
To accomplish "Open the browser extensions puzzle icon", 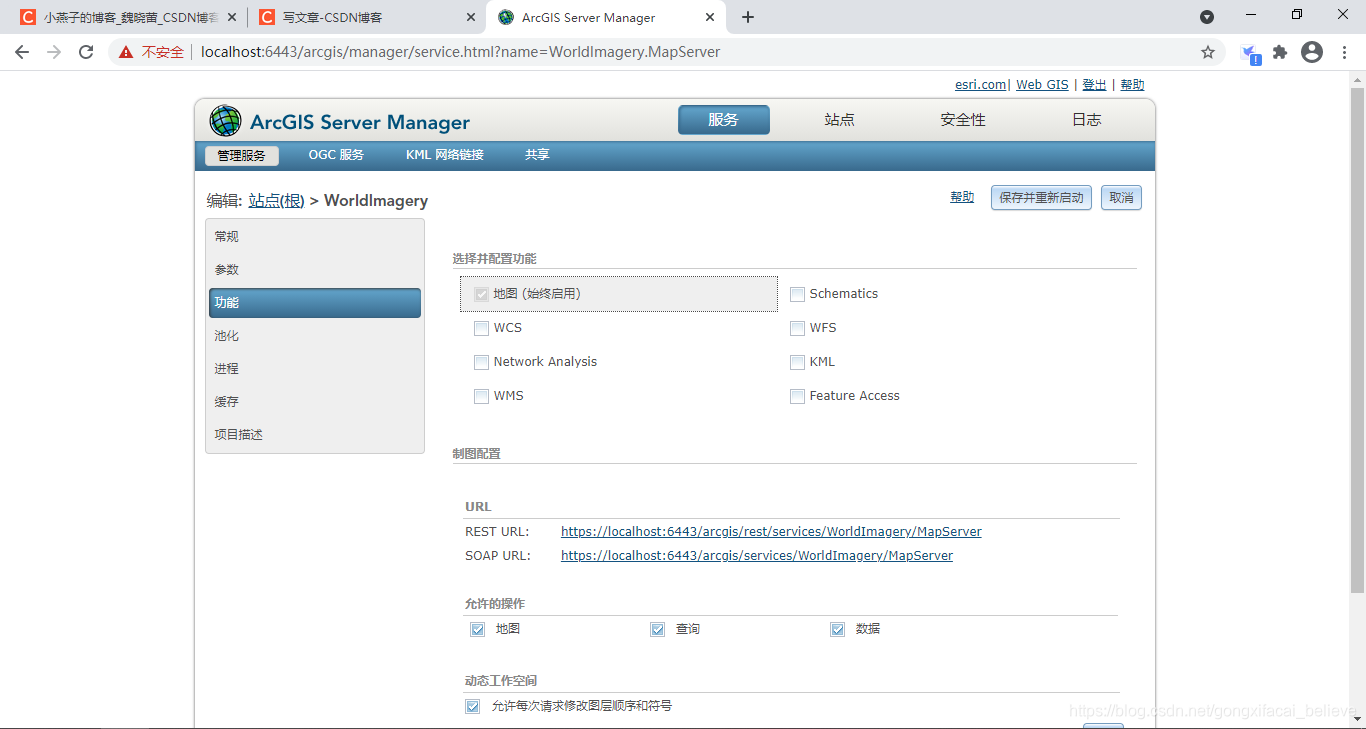I will coord(1280,52).
